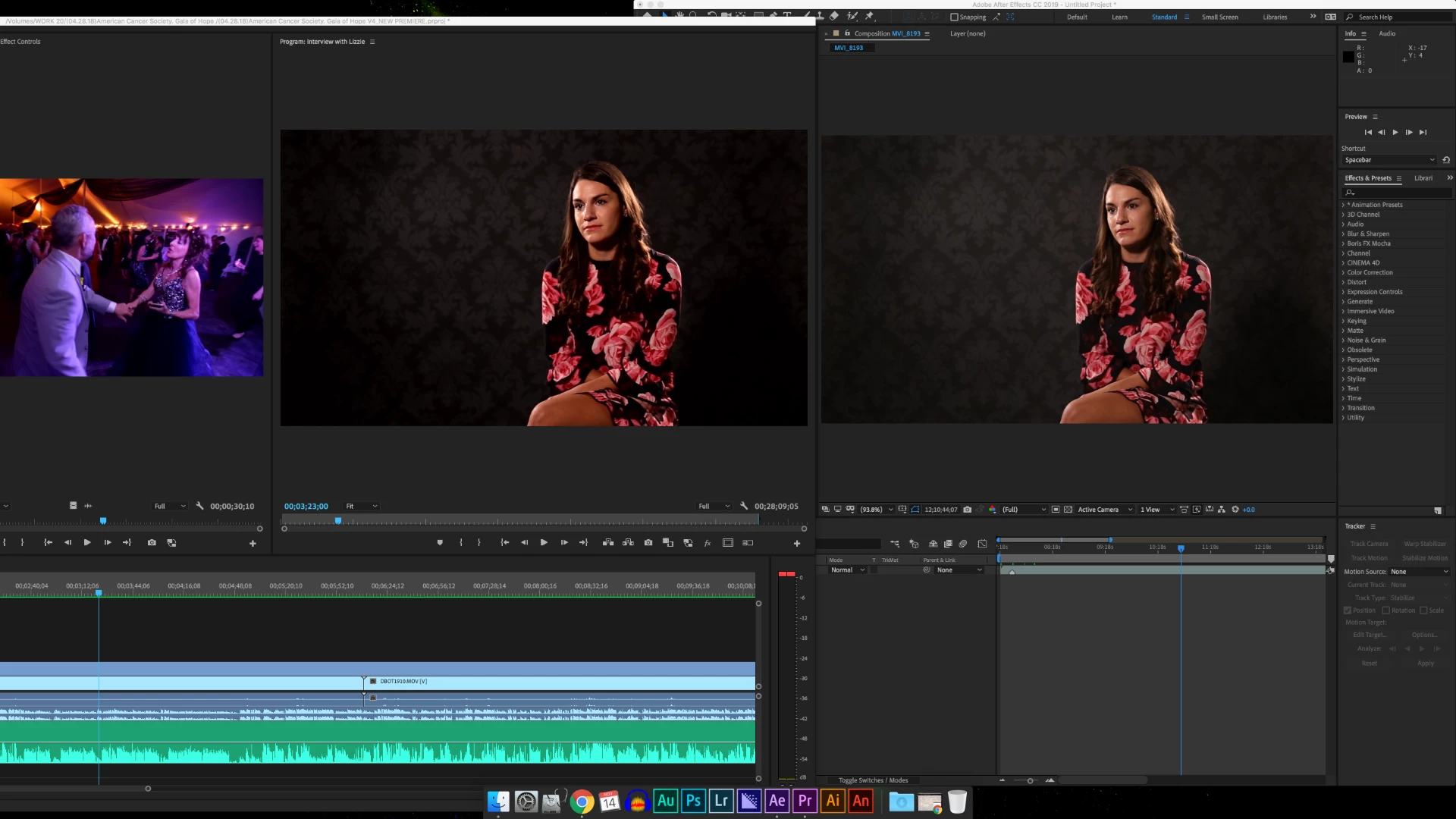This screenshot has height=819, width=1456.
Task: Check the Scale tracker option
Action: pos(1423,610)
